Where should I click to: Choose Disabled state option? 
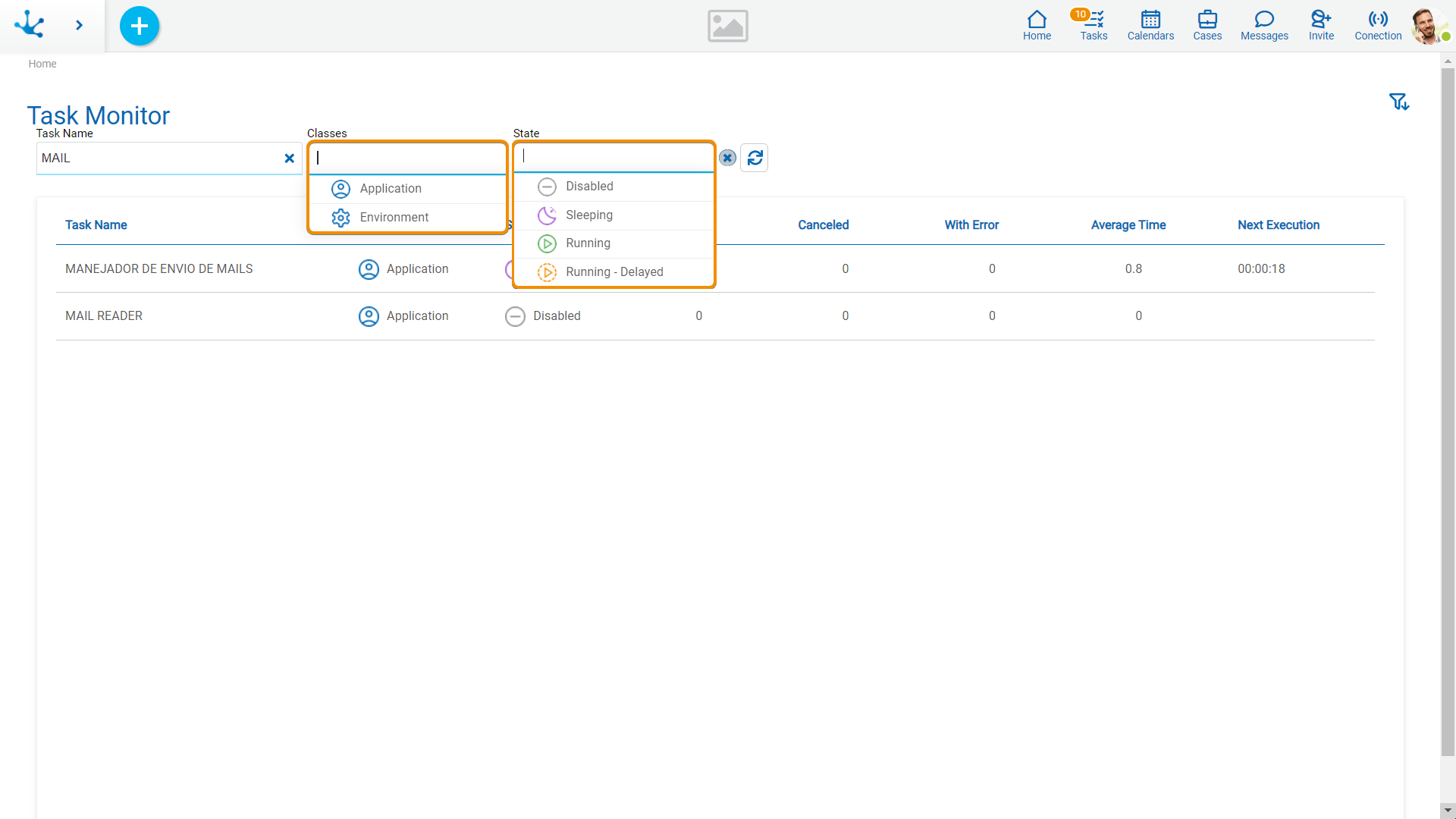(589, 187)
